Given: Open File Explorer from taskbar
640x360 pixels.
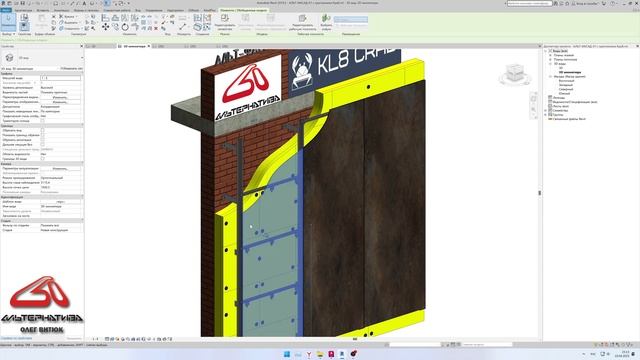Looking at the screenshot, I should pyautogui.click(x=320, y=354).
